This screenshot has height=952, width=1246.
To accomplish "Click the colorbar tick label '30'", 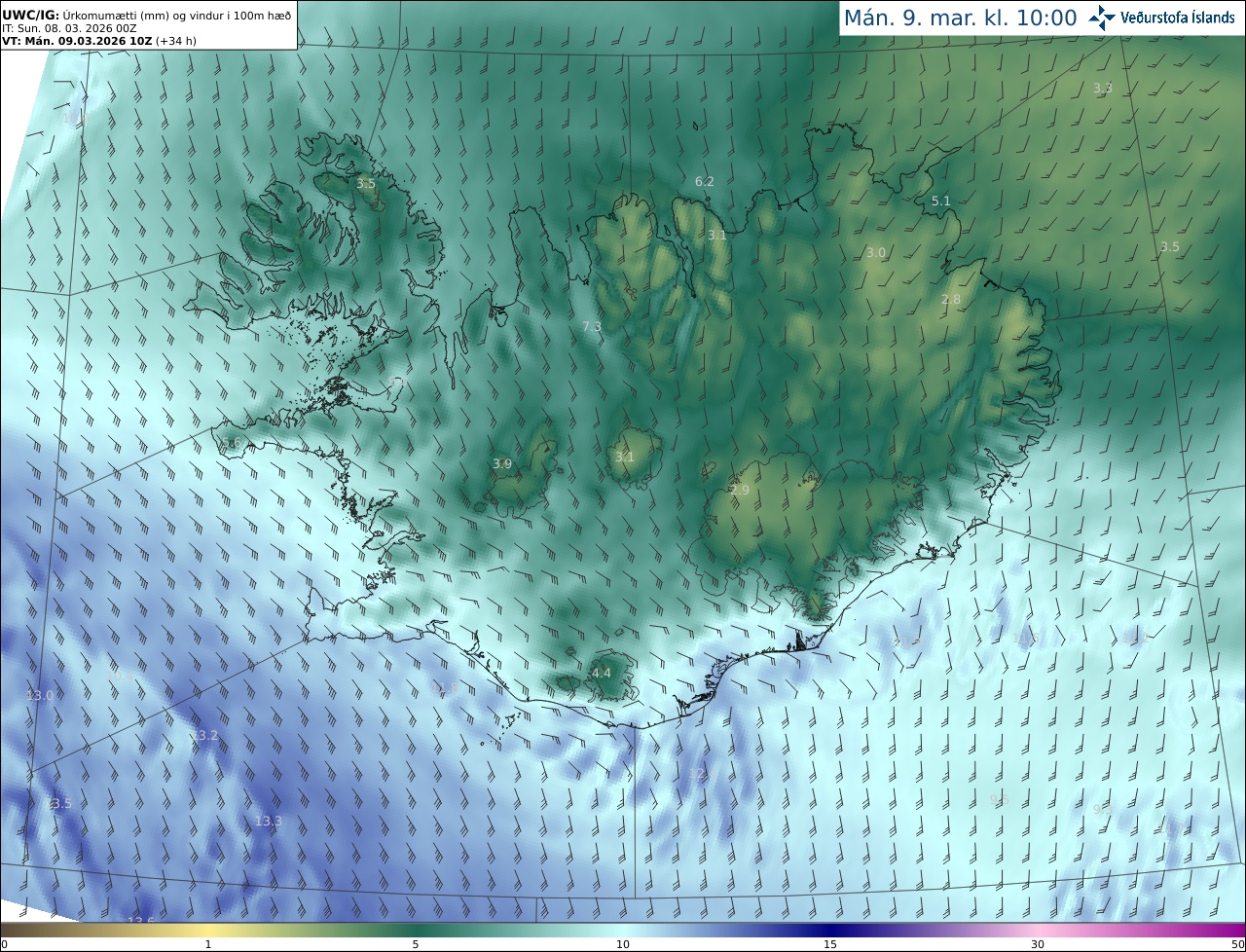I will 1038,944.
